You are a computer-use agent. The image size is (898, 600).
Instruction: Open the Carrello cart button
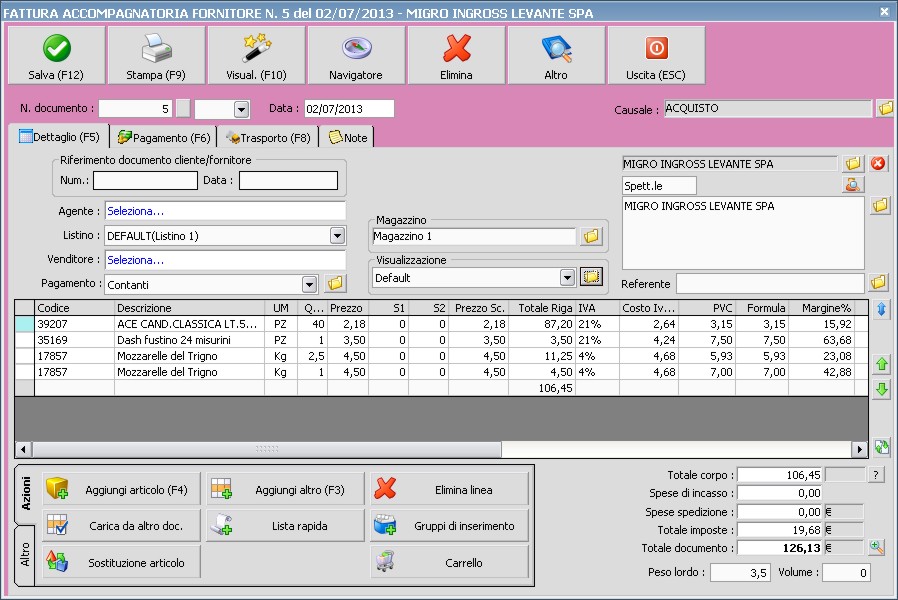point(450,562)
